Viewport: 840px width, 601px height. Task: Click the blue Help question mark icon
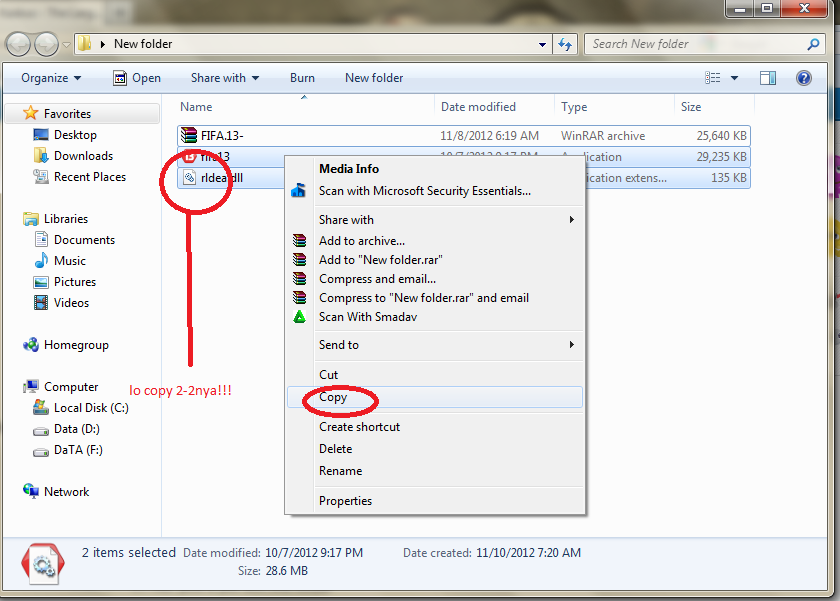804,78
